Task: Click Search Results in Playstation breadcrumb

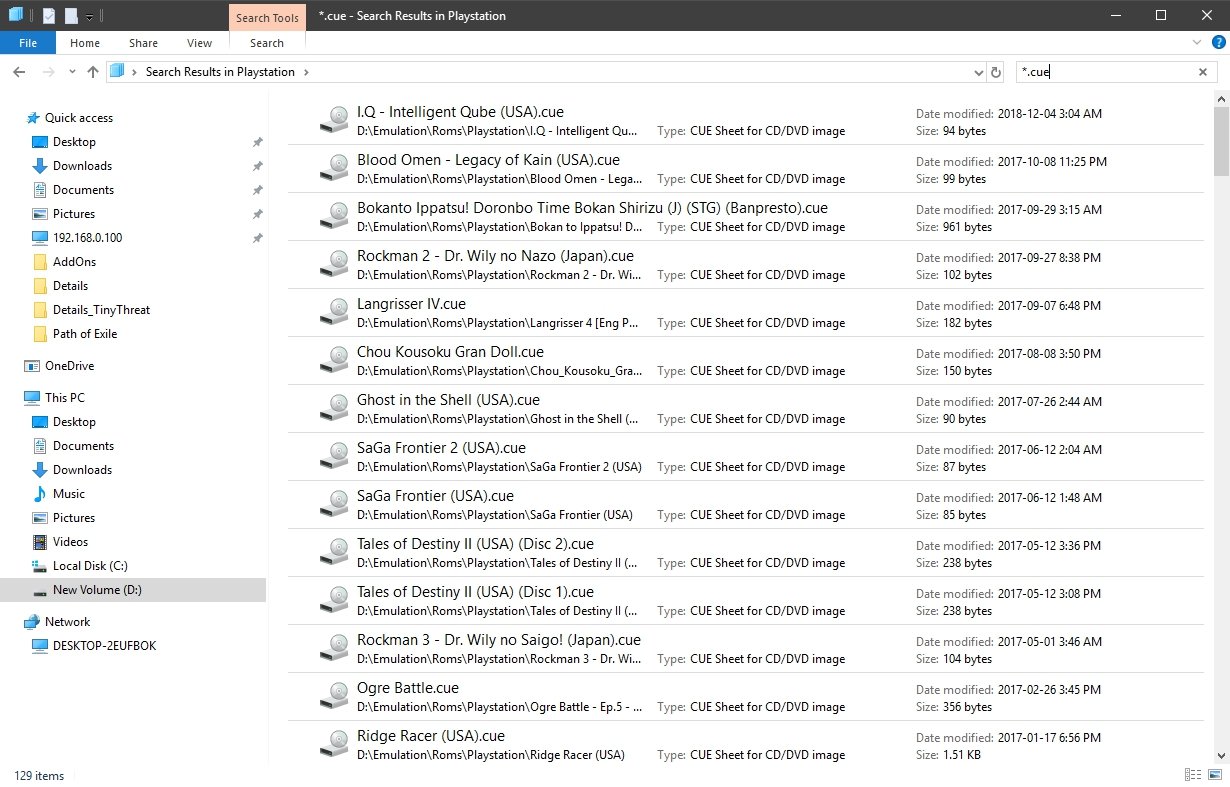Action: 220,72
